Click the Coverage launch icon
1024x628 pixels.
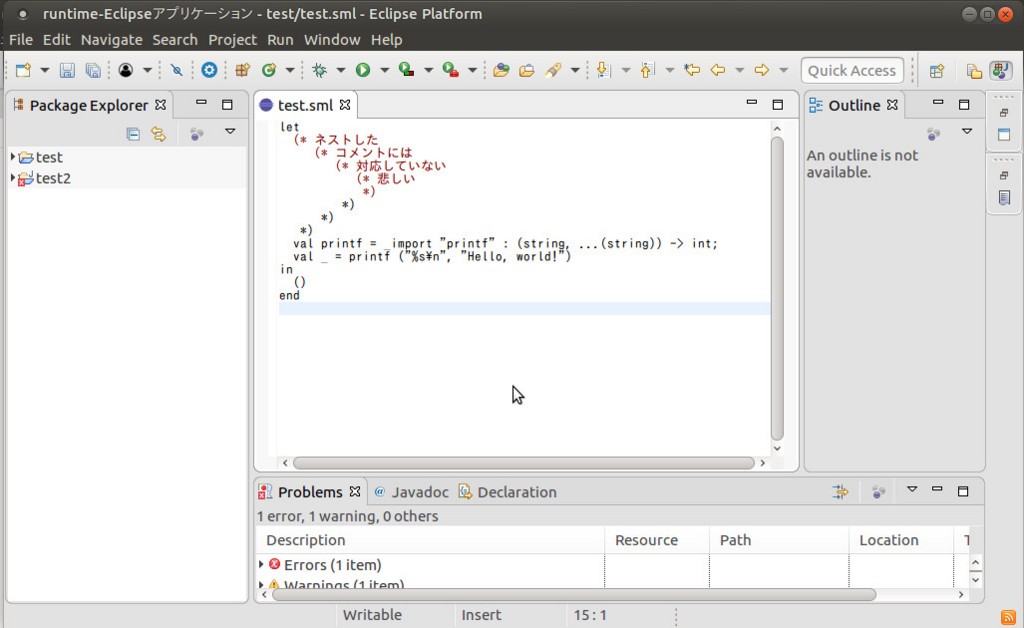[406, 70]
